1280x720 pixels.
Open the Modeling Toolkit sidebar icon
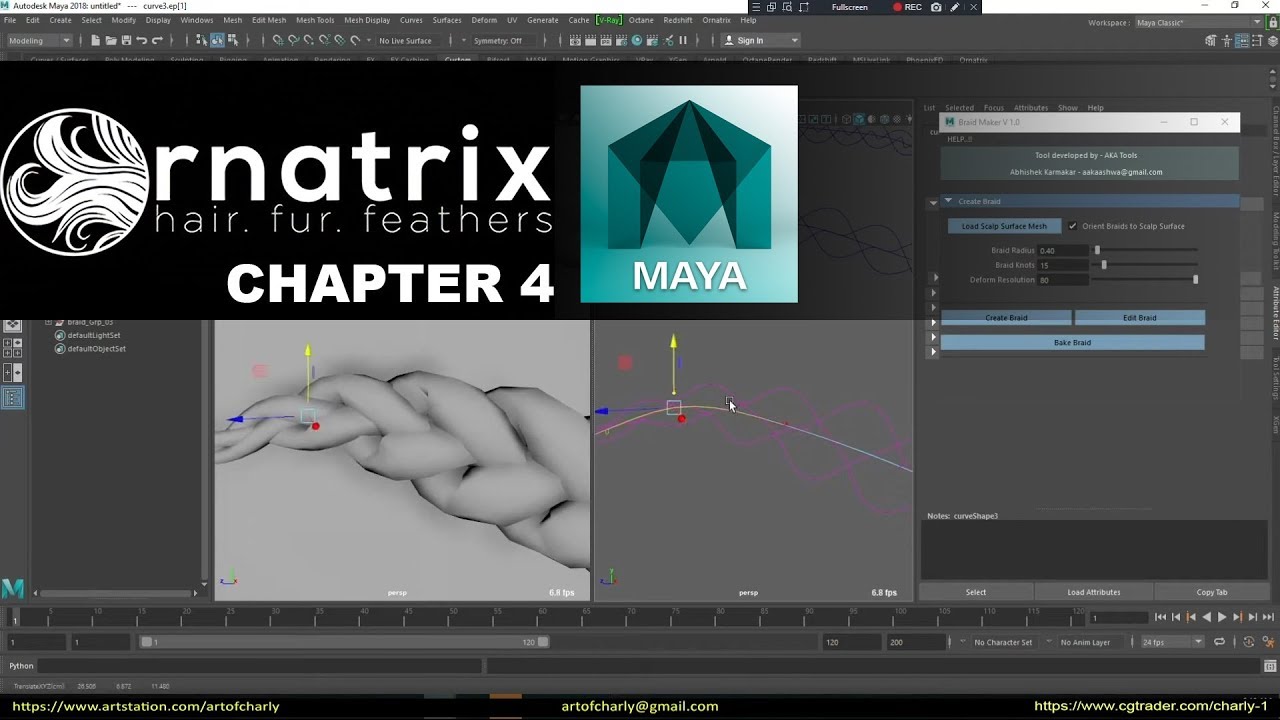tap(1210, 40)
